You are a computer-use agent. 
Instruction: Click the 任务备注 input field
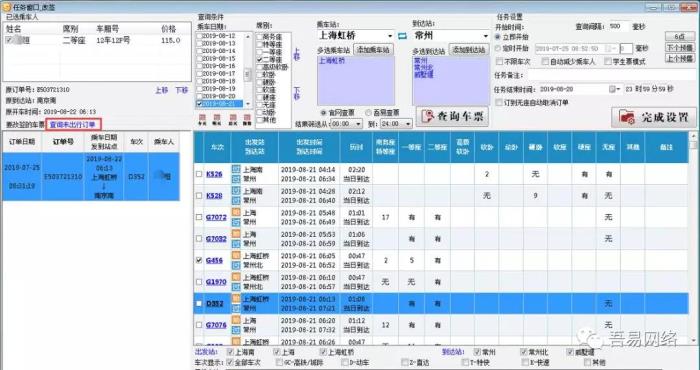(612, 75)
